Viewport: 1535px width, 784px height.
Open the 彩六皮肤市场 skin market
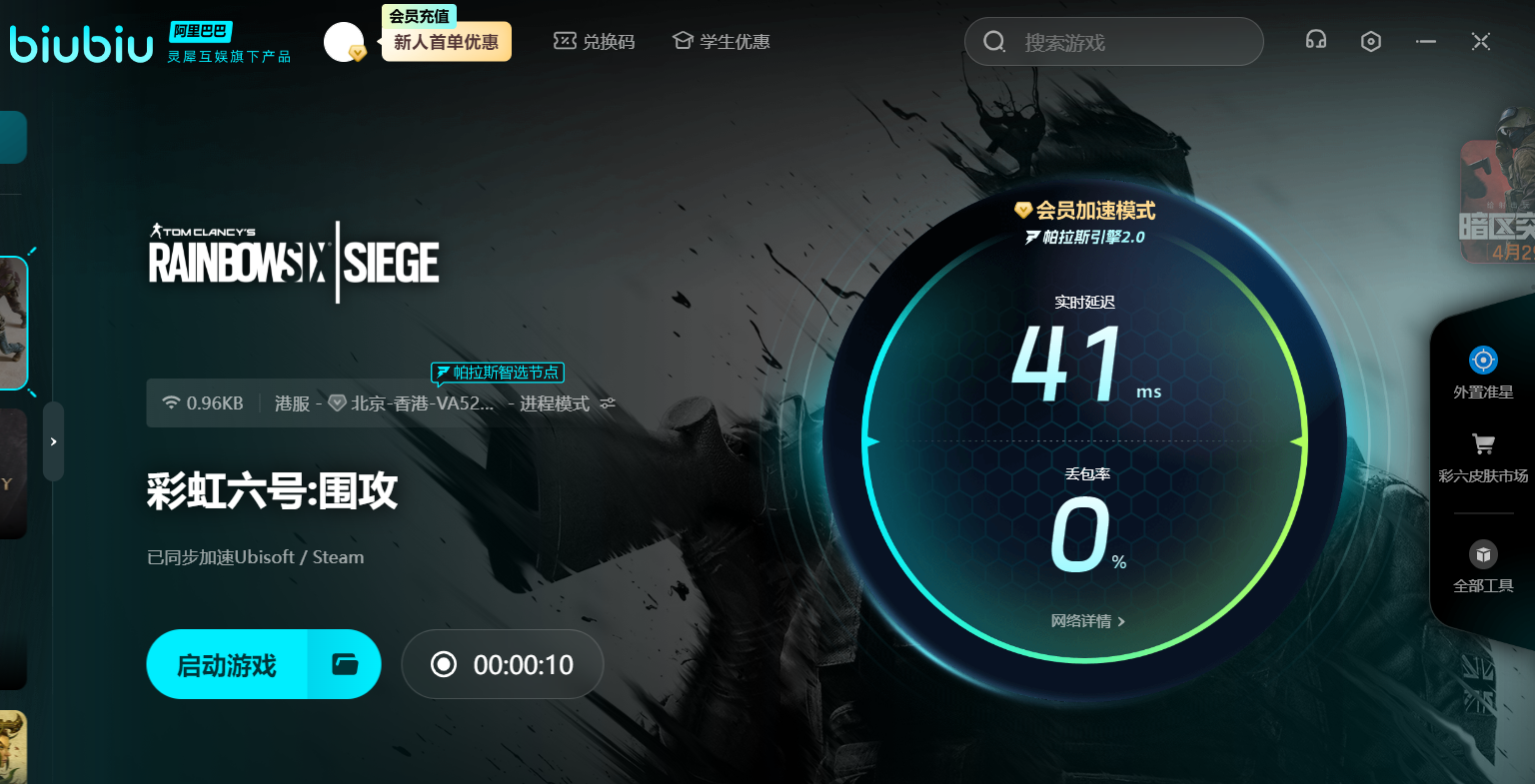tap(1483, 458)
